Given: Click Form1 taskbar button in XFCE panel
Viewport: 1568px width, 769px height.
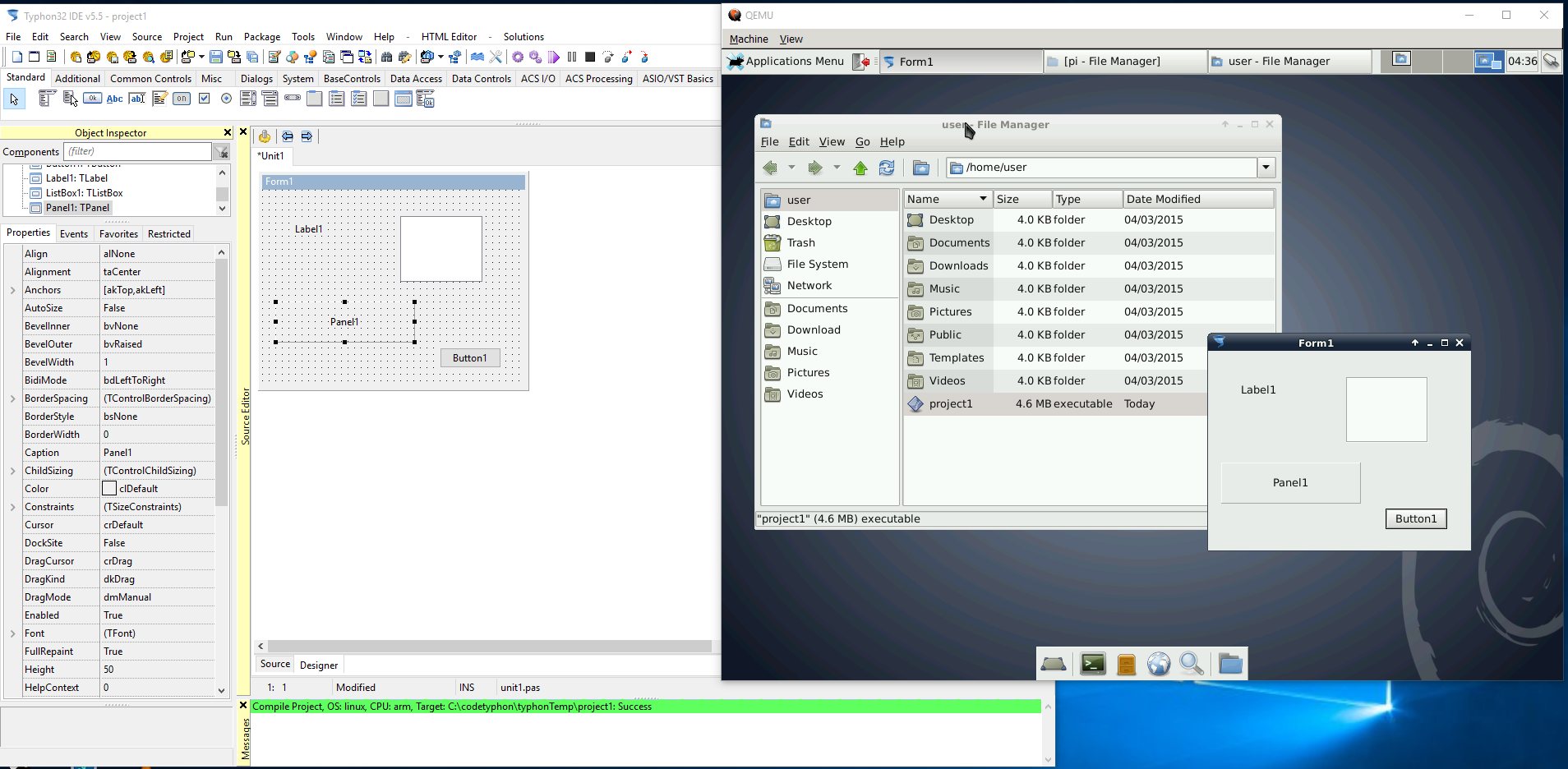Looking at the screenshot, I should pyautogui.click(x=961, y=62).
